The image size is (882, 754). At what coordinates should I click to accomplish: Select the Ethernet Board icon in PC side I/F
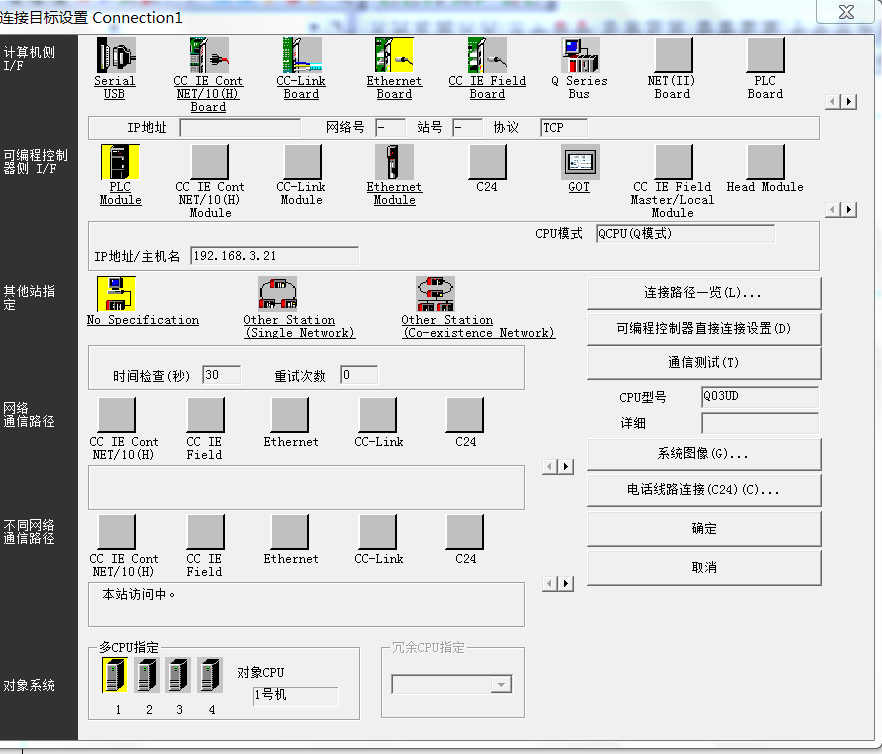point(394,56)
